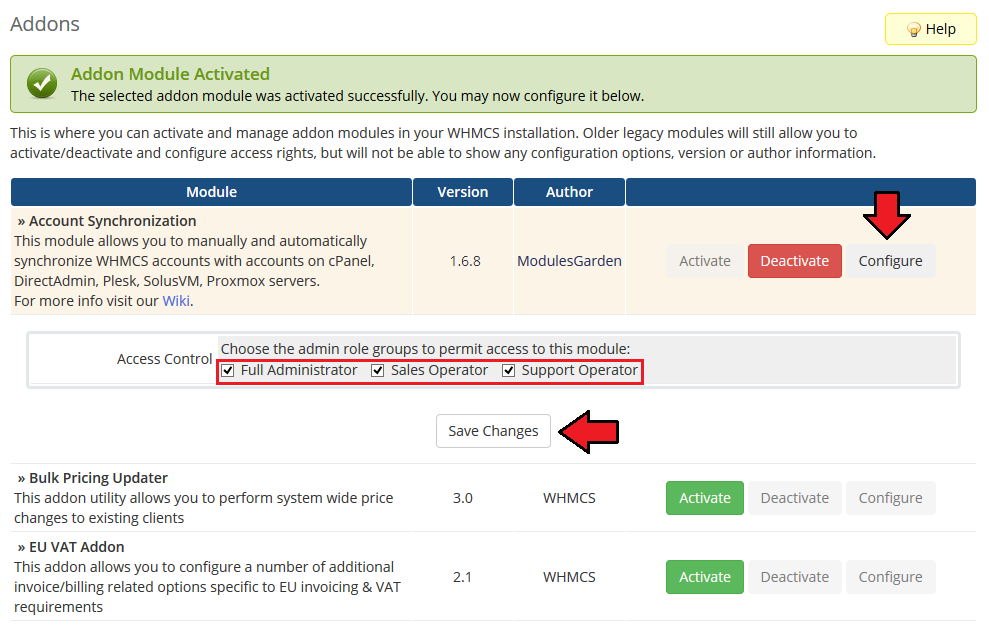Click version 3.0 of Bulk Pricing Updater
Image resolution: width=989 pixels, height=625 pixels.
click(462, 498)
